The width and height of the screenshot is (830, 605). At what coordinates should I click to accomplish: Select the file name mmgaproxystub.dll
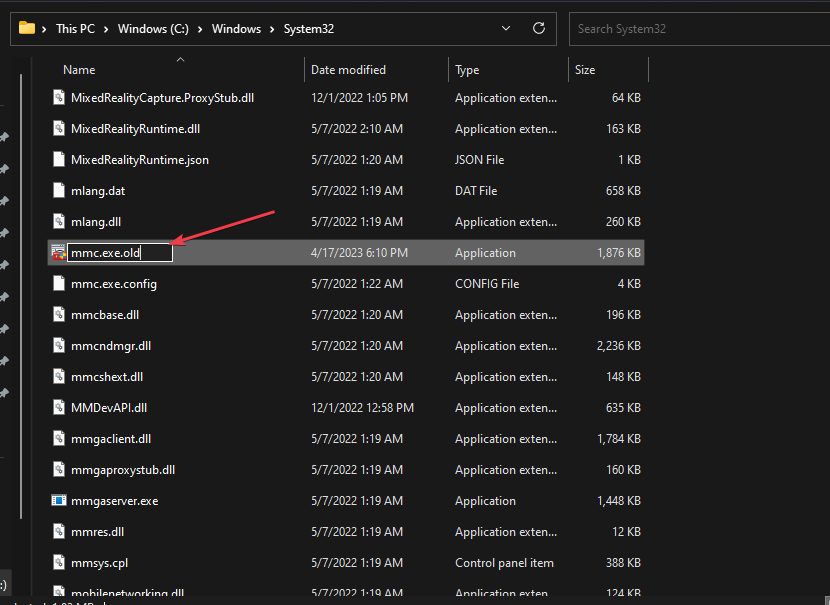[123, 470]
